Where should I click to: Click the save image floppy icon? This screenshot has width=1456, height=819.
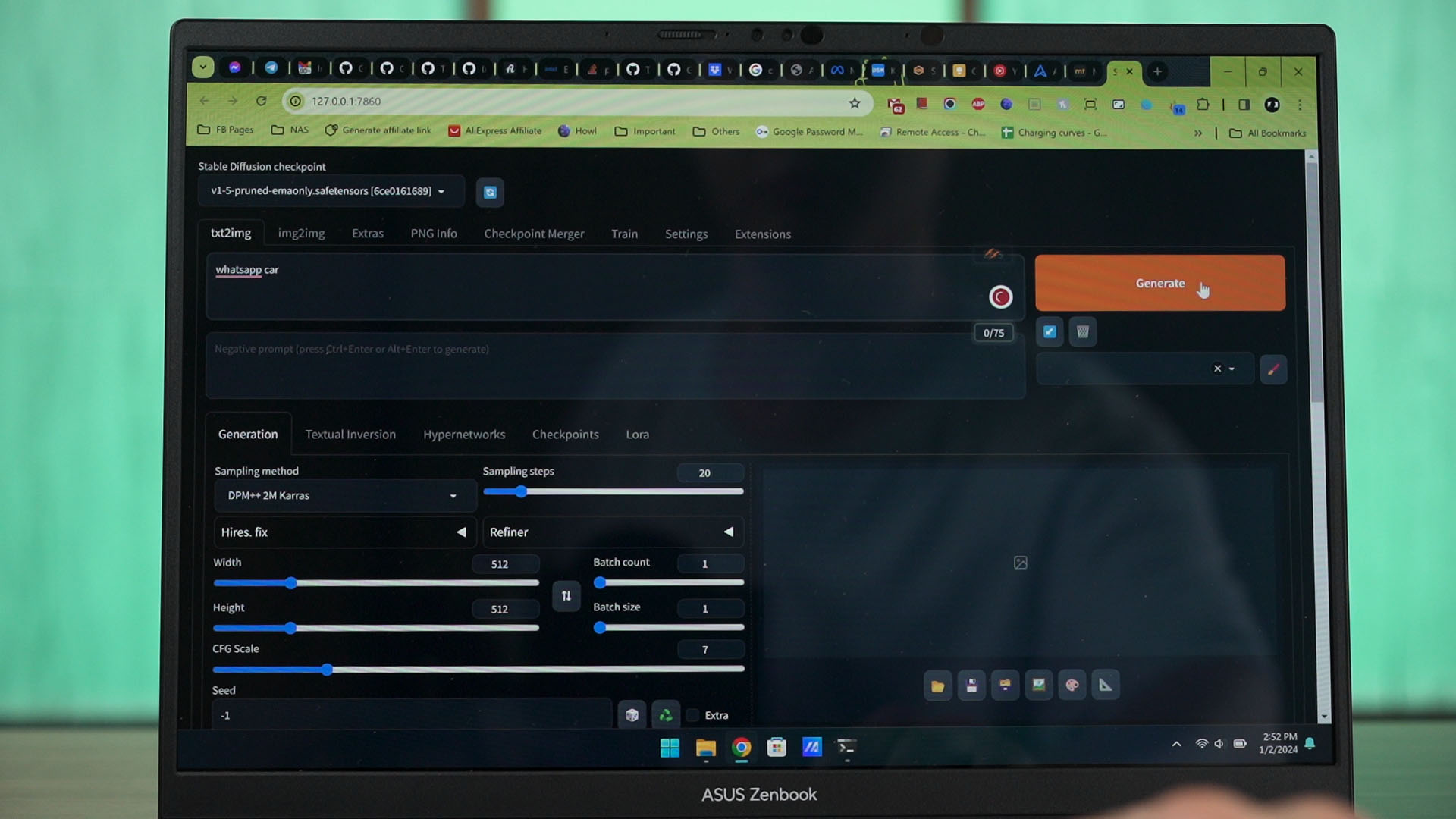(x=971, y=686)
